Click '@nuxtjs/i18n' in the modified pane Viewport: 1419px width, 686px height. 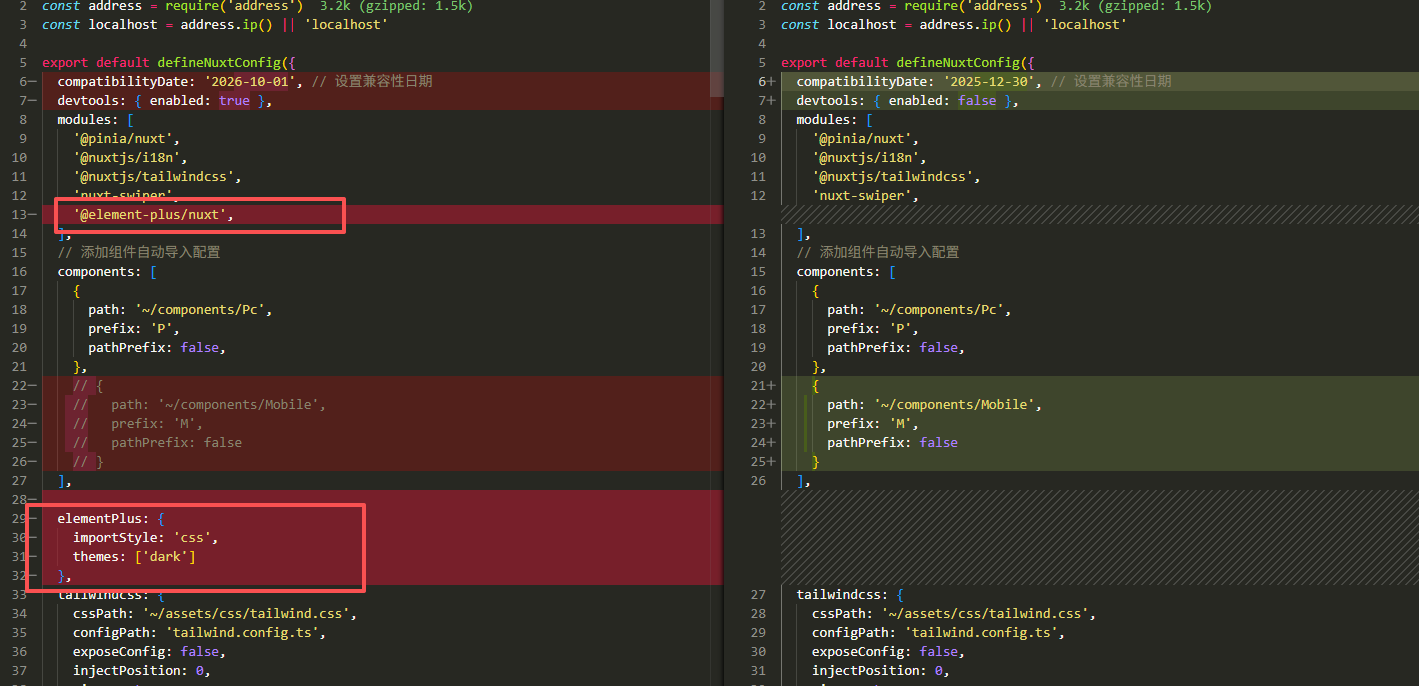[x=869, y=157]
